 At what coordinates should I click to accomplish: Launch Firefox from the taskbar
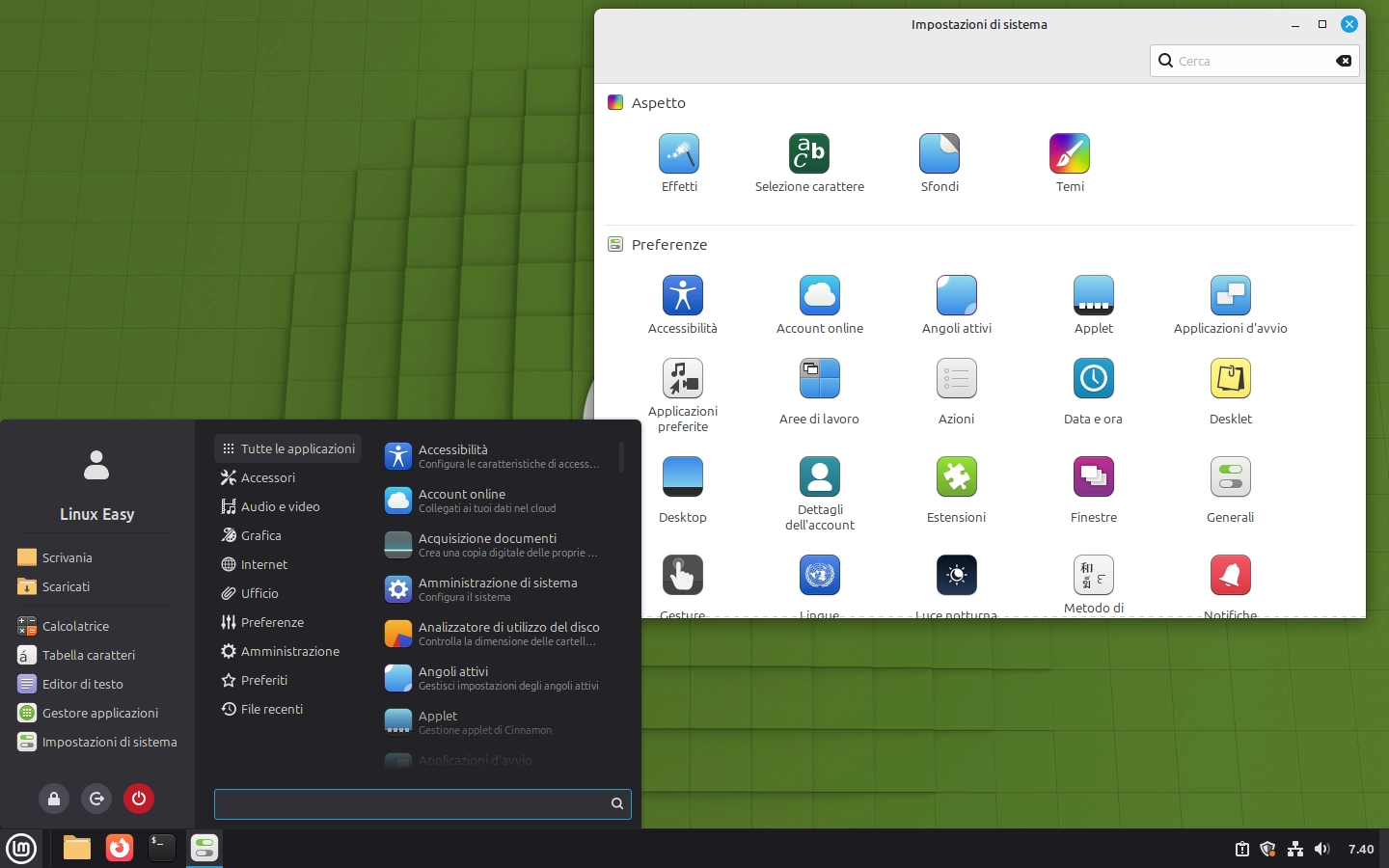[119, 849]
